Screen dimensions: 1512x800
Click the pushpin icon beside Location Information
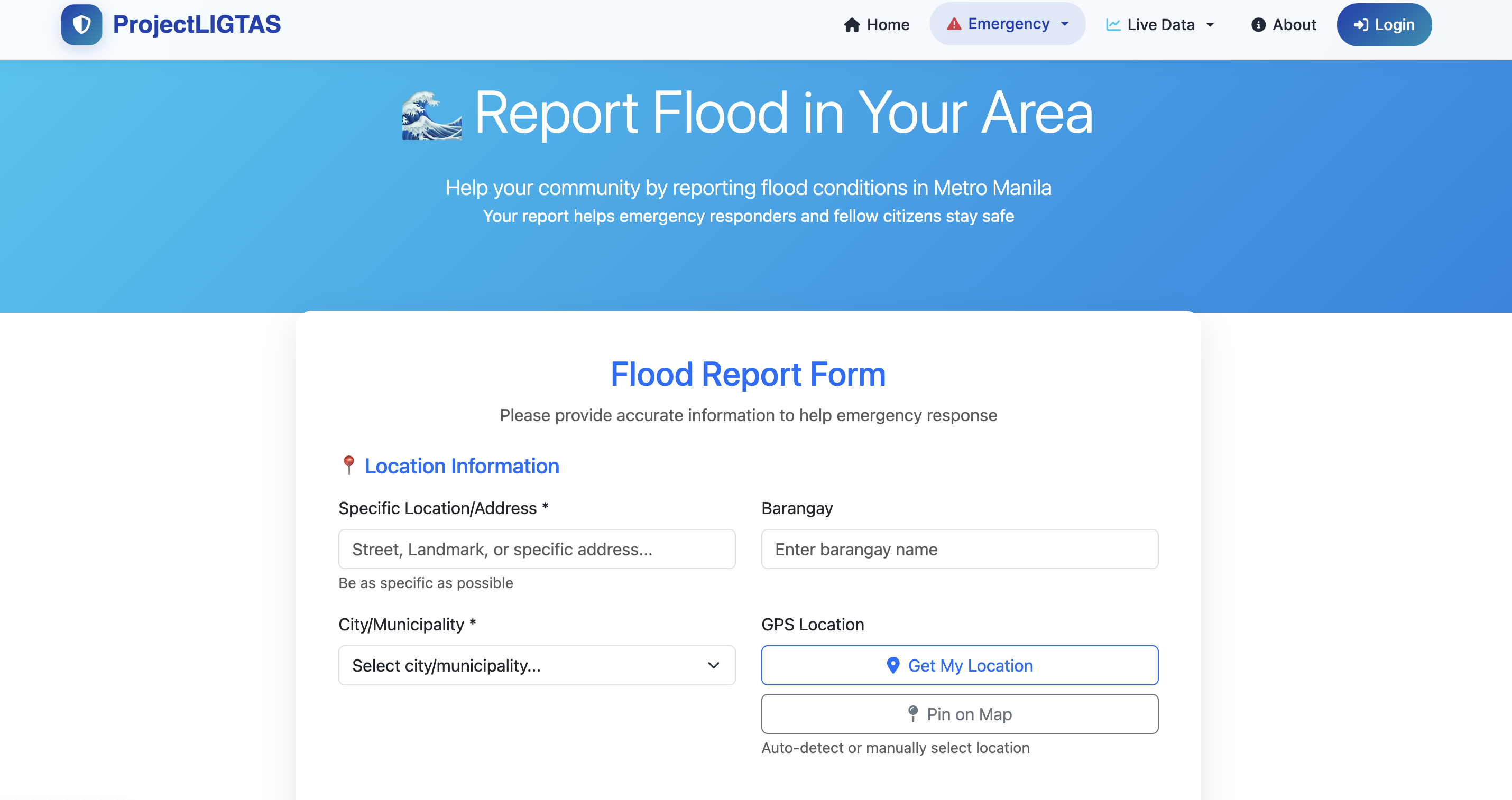click(348, 465)
